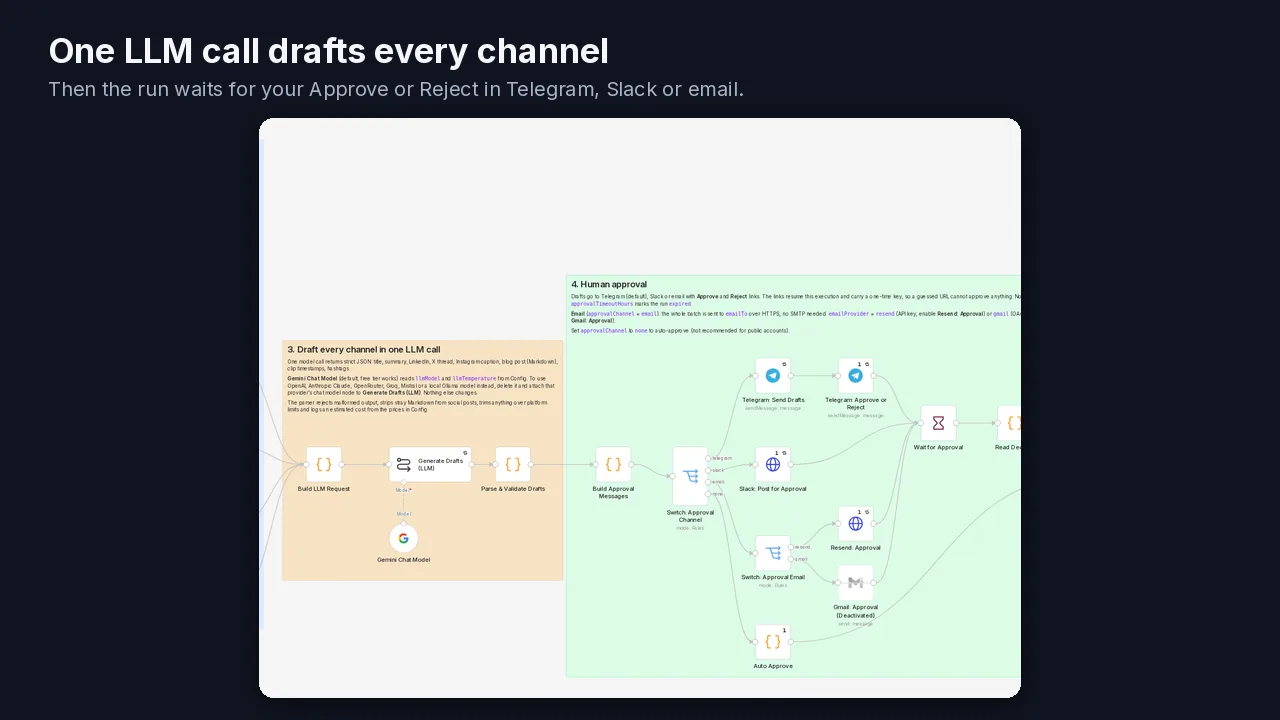Click the 'Parse & Validate Drafts' label text
1280x720 pixels.
(513, 489)
